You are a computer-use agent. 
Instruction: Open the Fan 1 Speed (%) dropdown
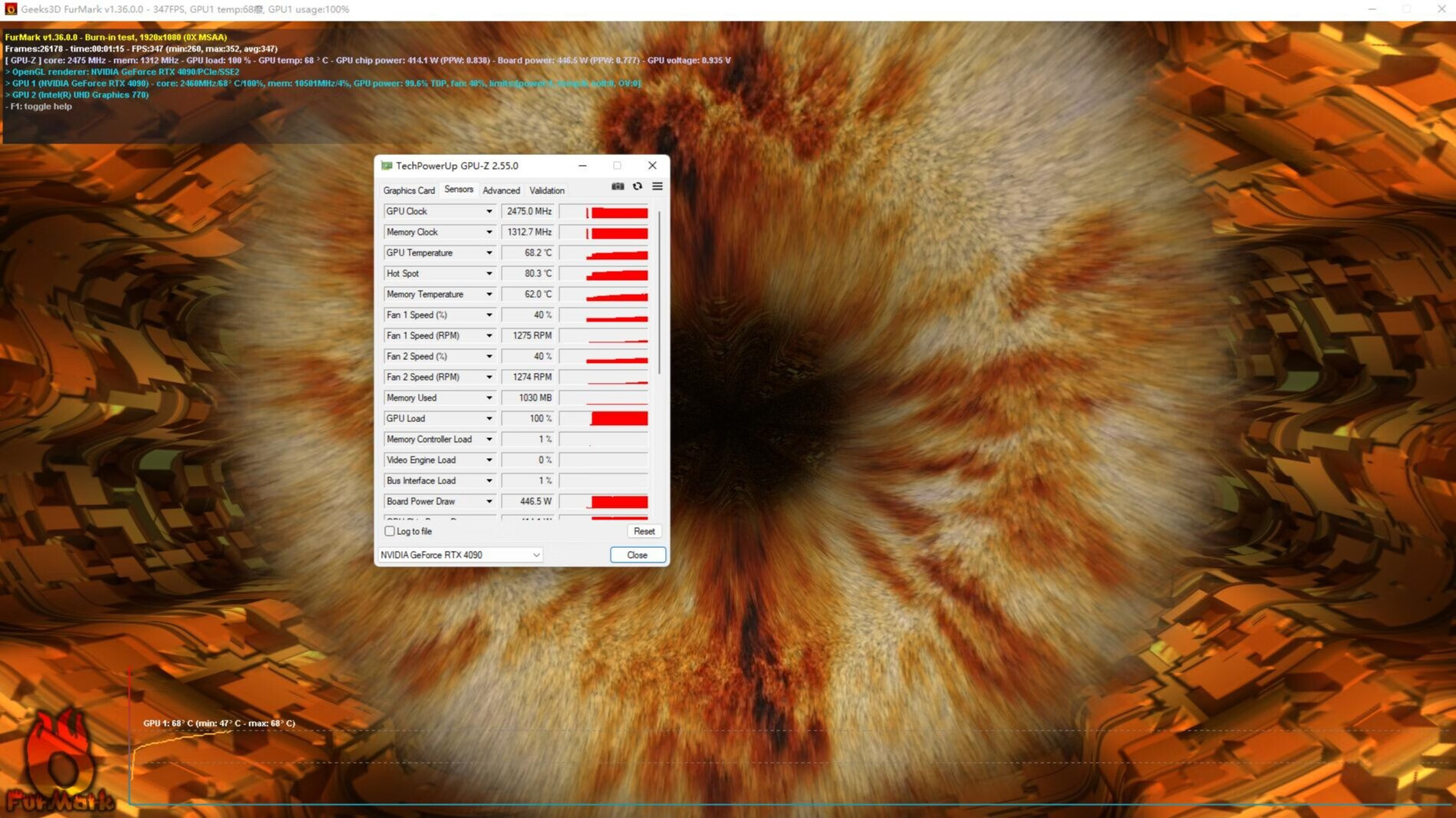pyautogui.click(x=489, y=315)
